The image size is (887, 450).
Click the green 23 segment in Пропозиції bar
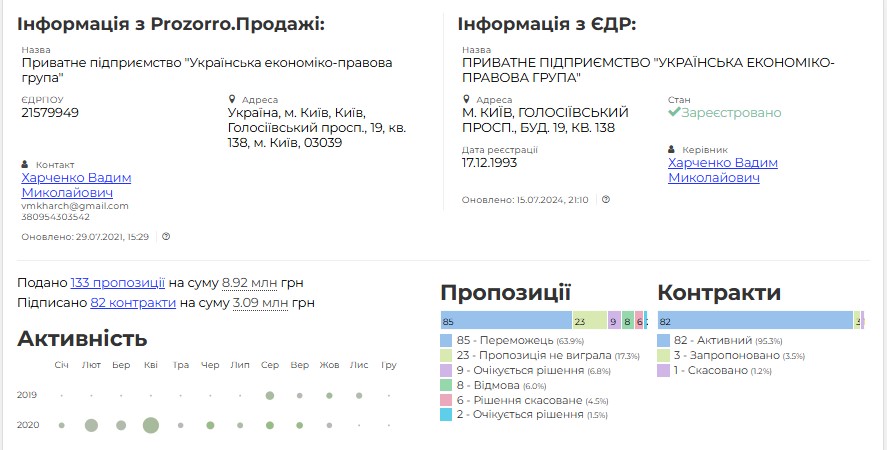(x=590, y=320)
